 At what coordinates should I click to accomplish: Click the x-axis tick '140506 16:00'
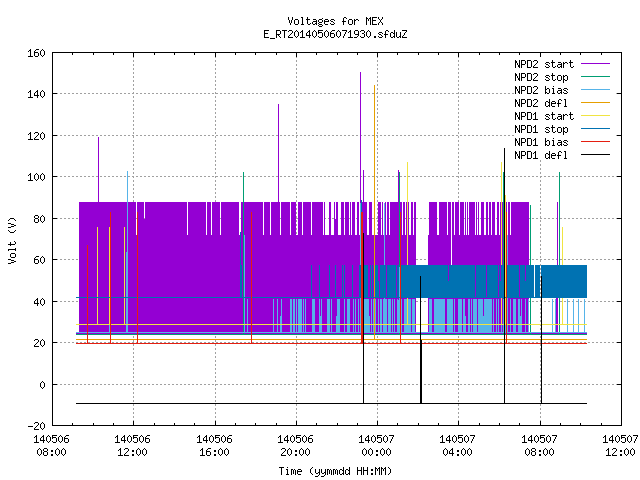click(x=214, y=446)
